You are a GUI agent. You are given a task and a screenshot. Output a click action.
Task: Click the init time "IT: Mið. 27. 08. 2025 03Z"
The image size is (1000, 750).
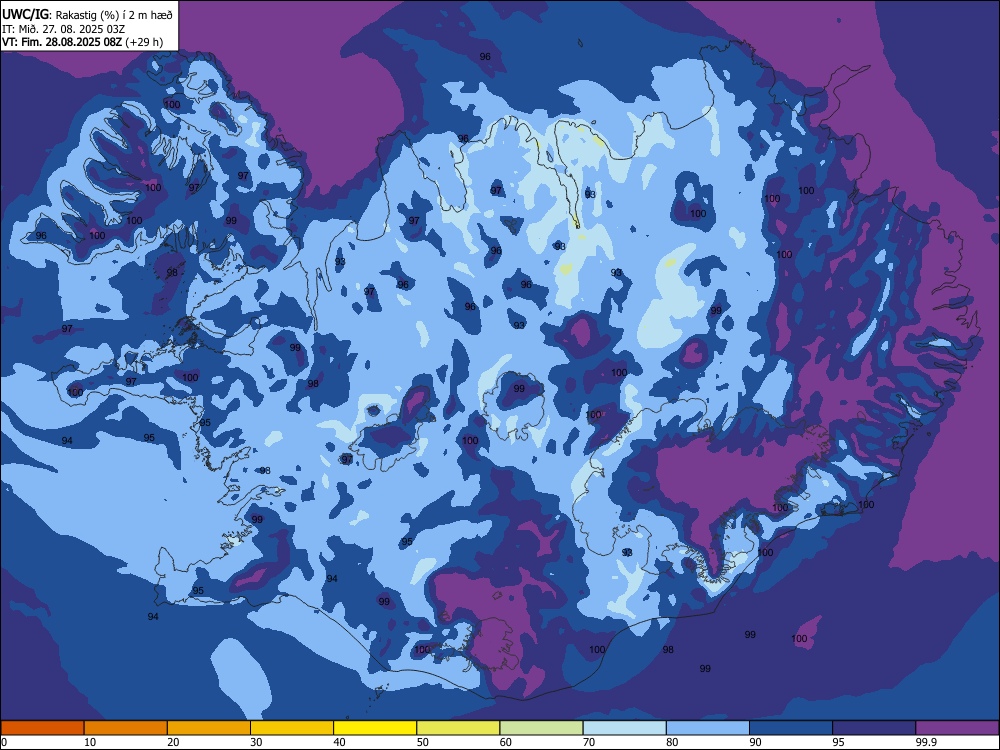click(64, 29)
